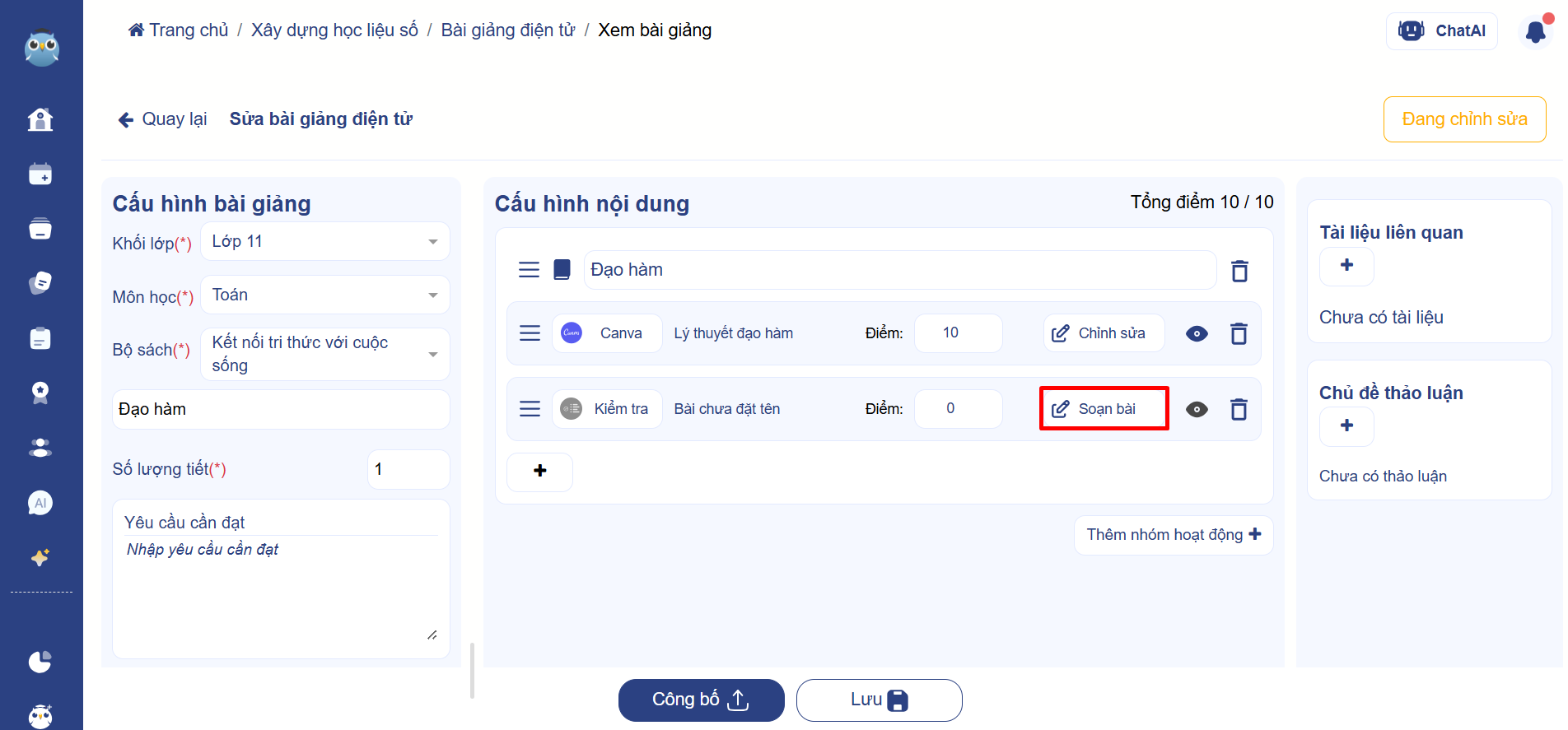This screenshot has width=1568, height=730.
Task: Click Soạn bài for the test
Action: [1104, 409]
